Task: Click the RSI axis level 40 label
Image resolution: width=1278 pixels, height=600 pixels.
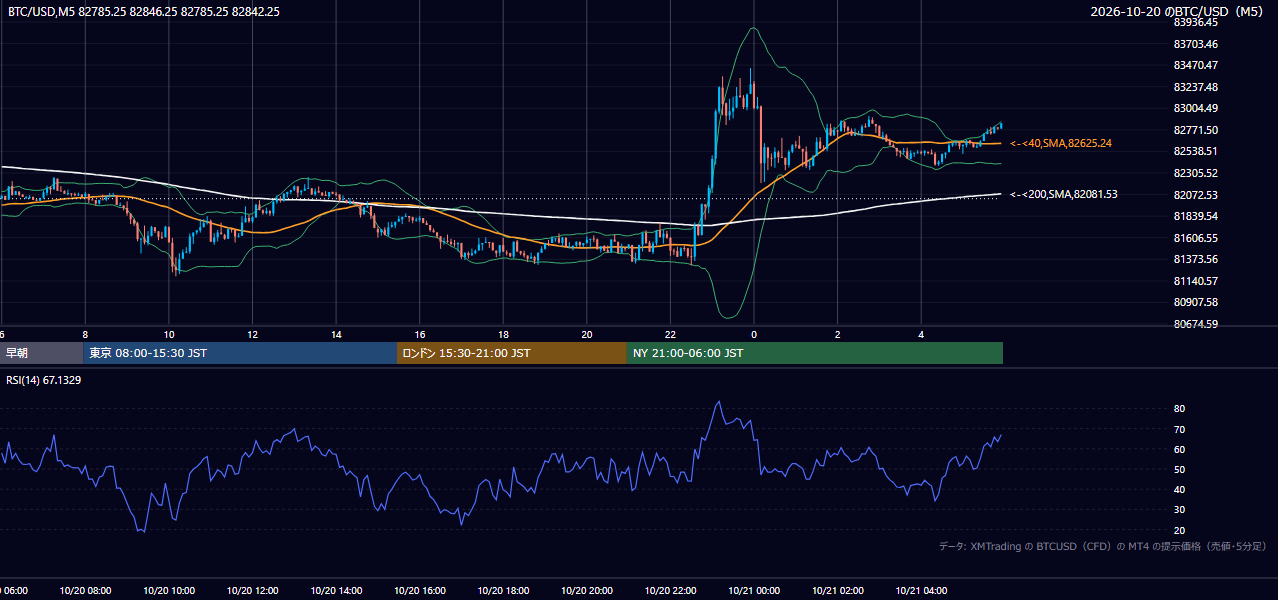Action: point(1179,489)
